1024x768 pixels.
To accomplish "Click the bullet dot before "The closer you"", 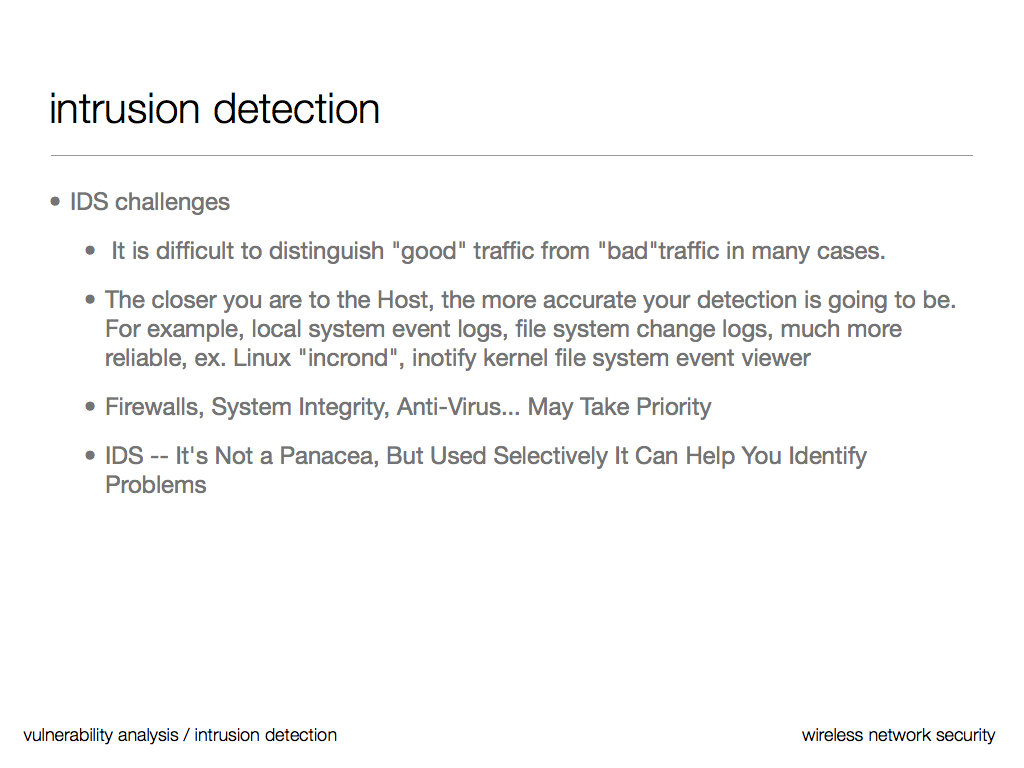I will 91,300.
